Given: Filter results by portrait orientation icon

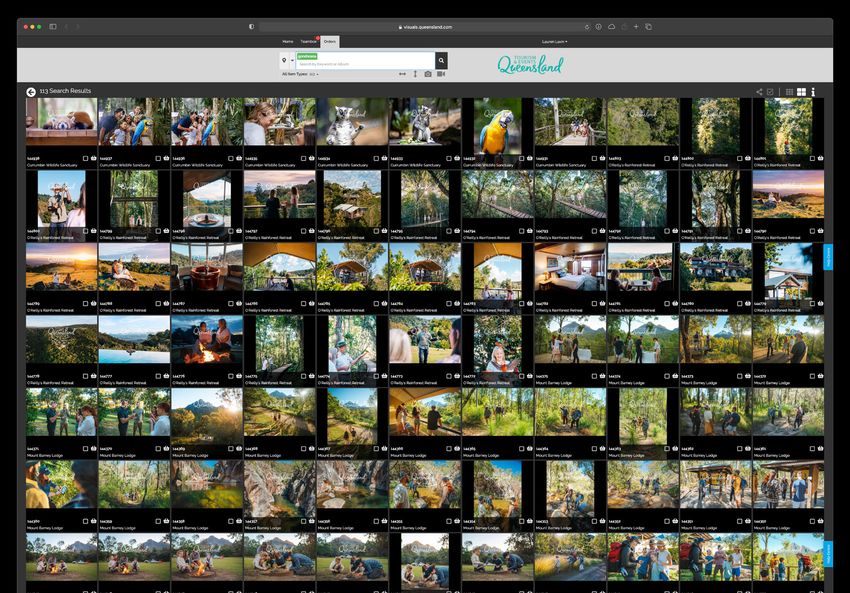Looking at the screenshot, I should tap(415, 74).
